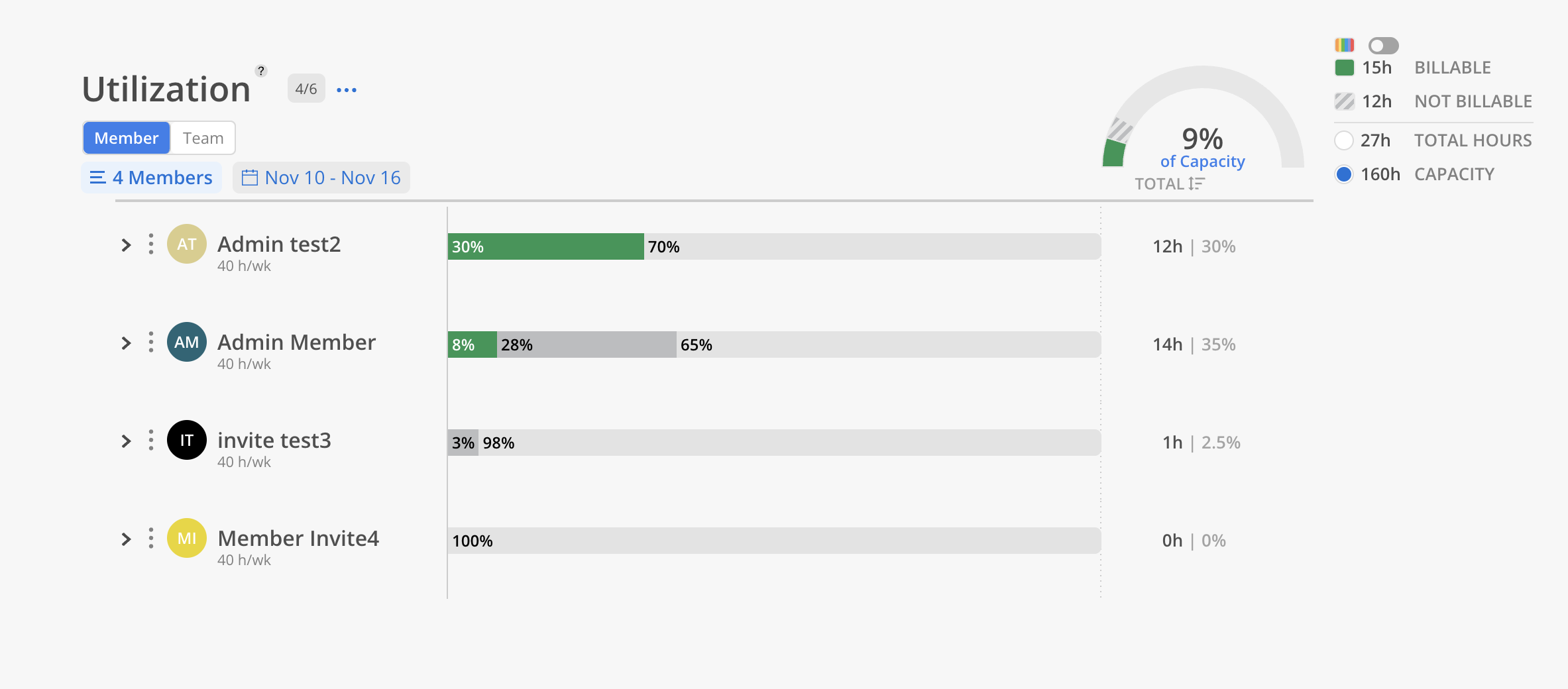The width and height of the screenshot is (1568, 689).
Task: Open kebab menu for Admin test2
Action: coord(151,244)
